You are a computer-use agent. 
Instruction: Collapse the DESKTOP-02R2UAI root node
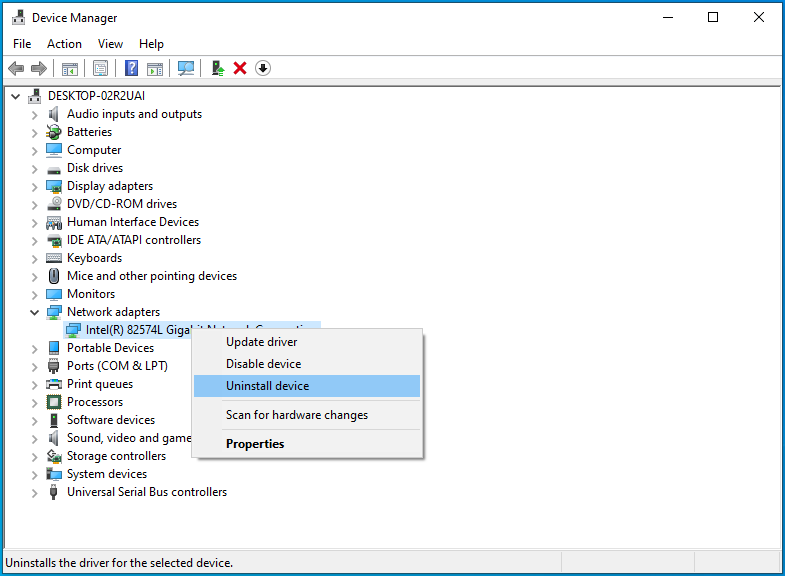click(x=16, y=96)
